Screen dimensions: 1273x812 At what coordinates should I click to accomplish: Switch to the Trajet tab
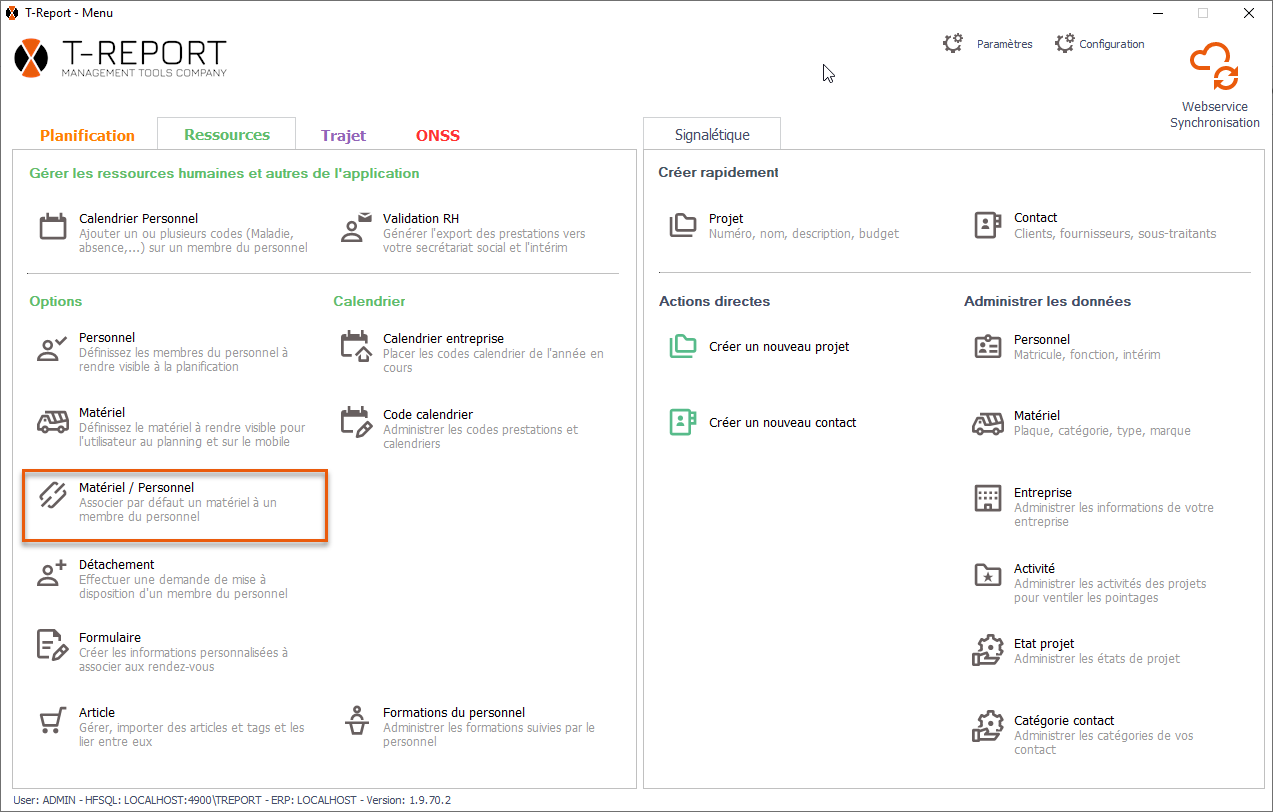pos(343,135)
